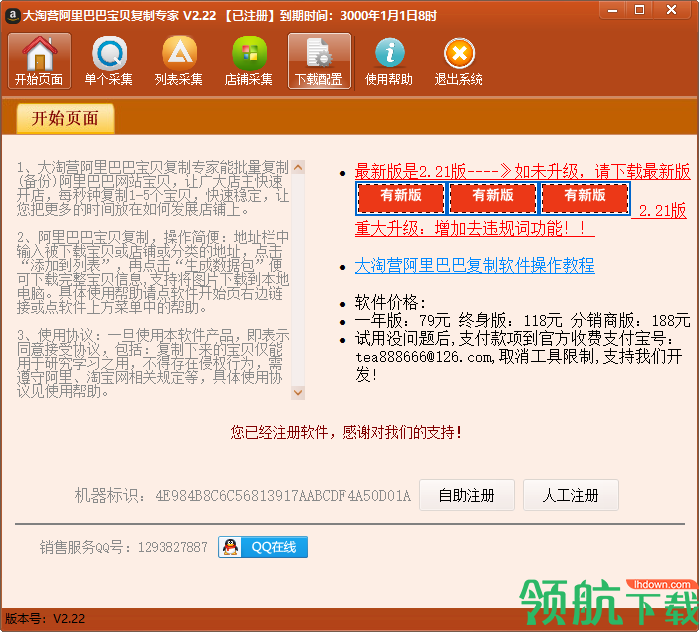Maximize the application window
This screenshot has height=632, width=699.
639,9
